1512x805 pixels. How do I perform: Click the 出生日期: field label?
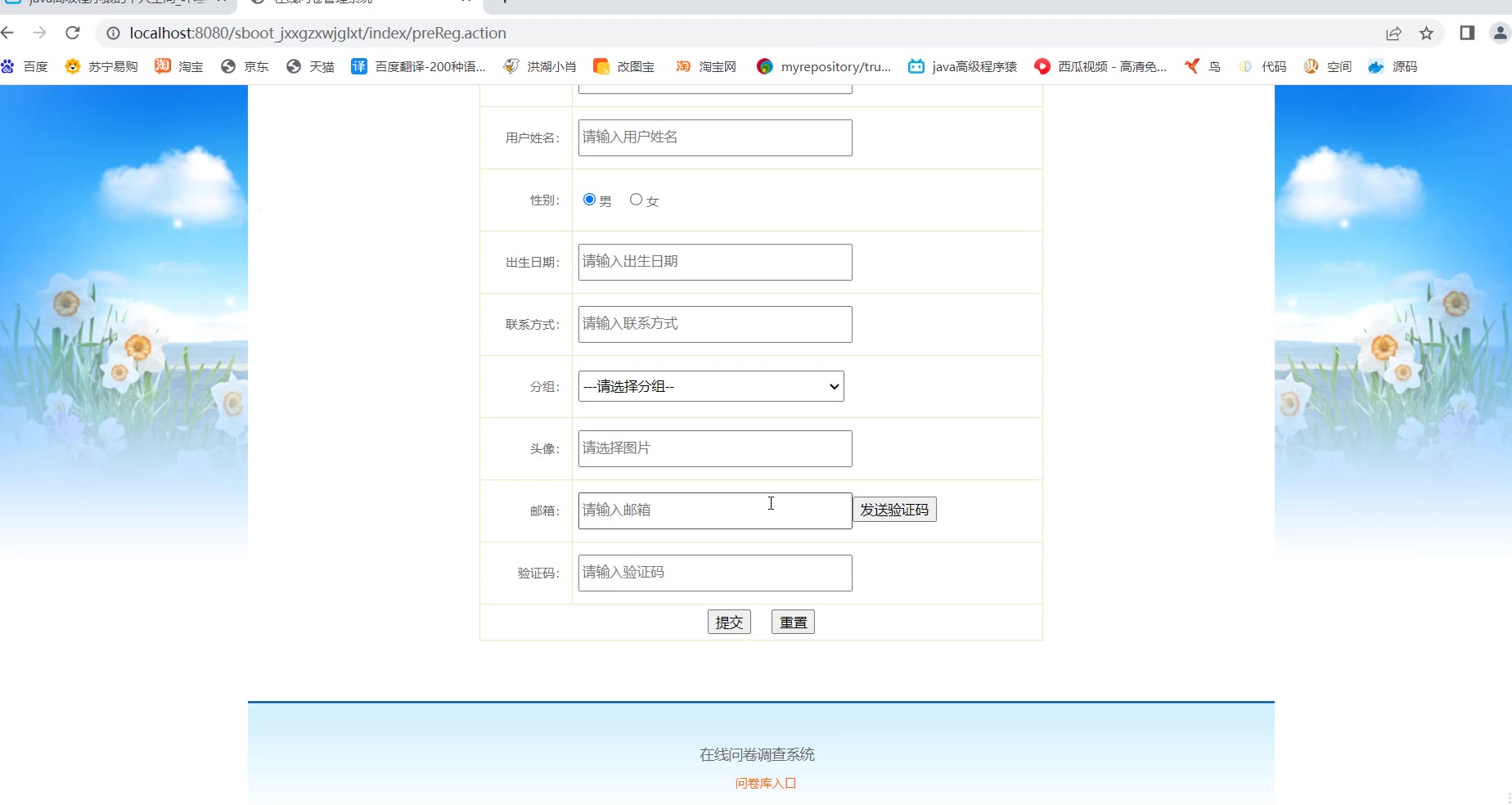[x=533, y=263]
